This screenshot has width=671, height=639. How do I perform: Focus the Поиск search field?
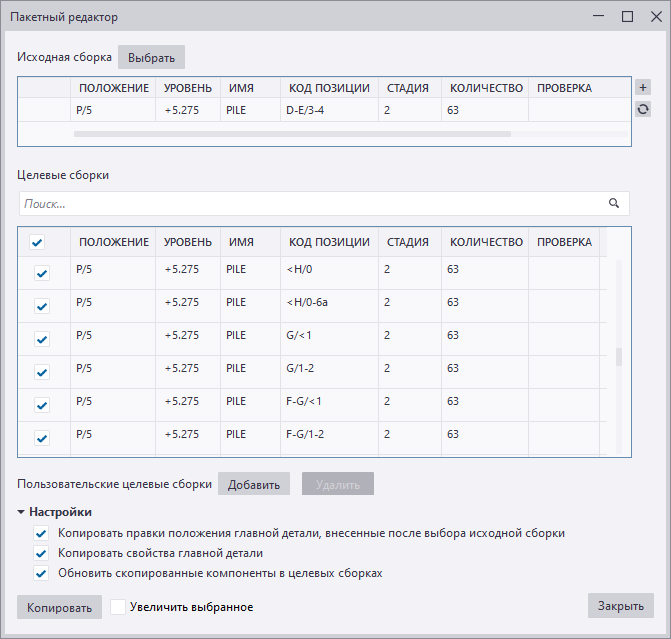pyautogui.click(x=310, y=203)
